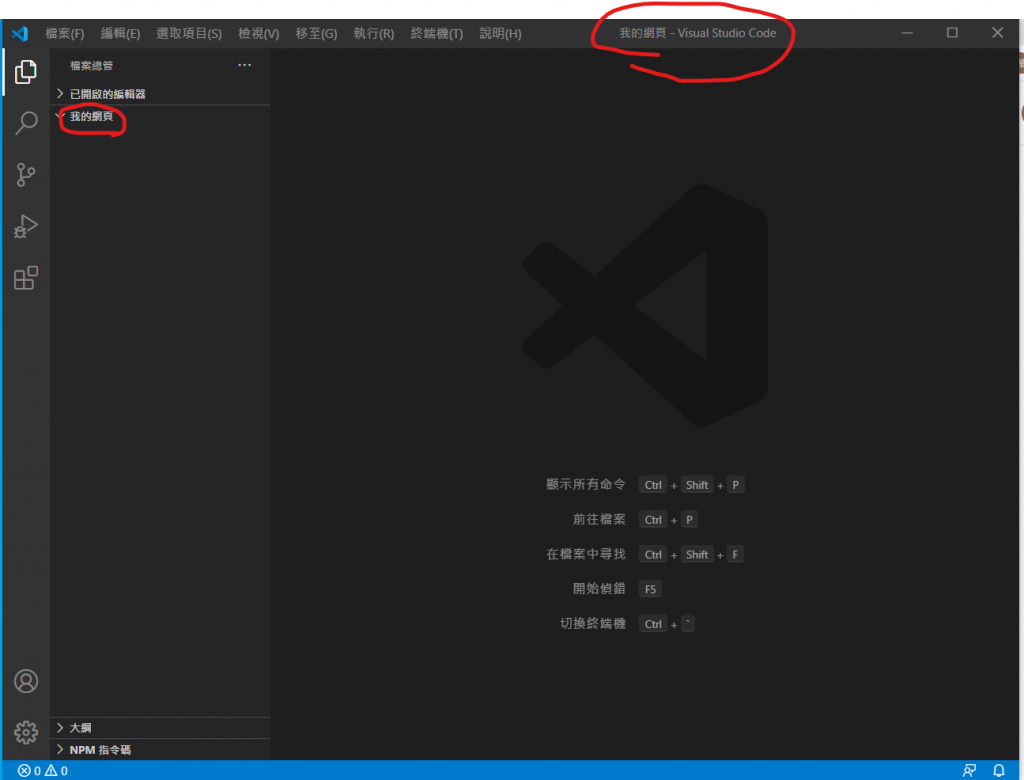
Task: Open the 終端機(T) menu
Action: pyautogui.click(x=436, y=33)
